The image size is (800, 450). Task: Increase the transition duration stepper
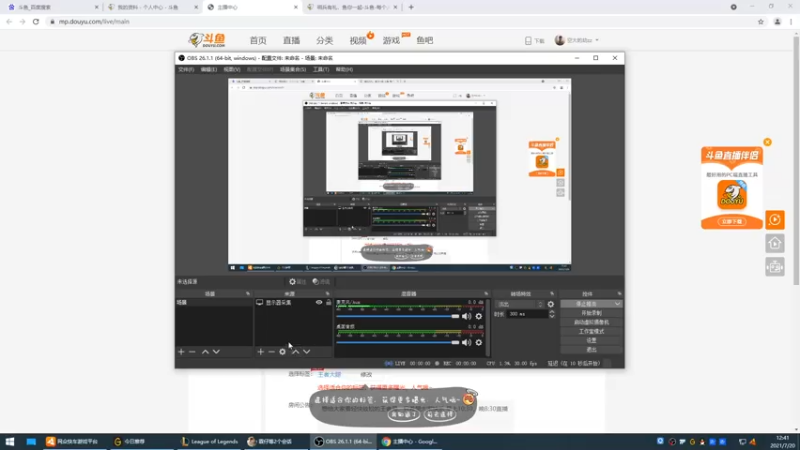(552, 312)
